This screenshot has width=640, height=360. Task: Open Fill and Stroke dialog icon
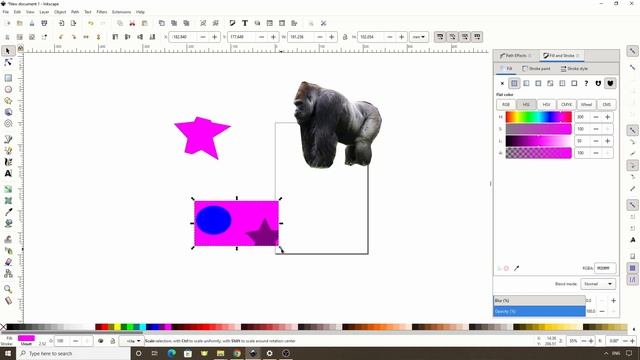232,23
